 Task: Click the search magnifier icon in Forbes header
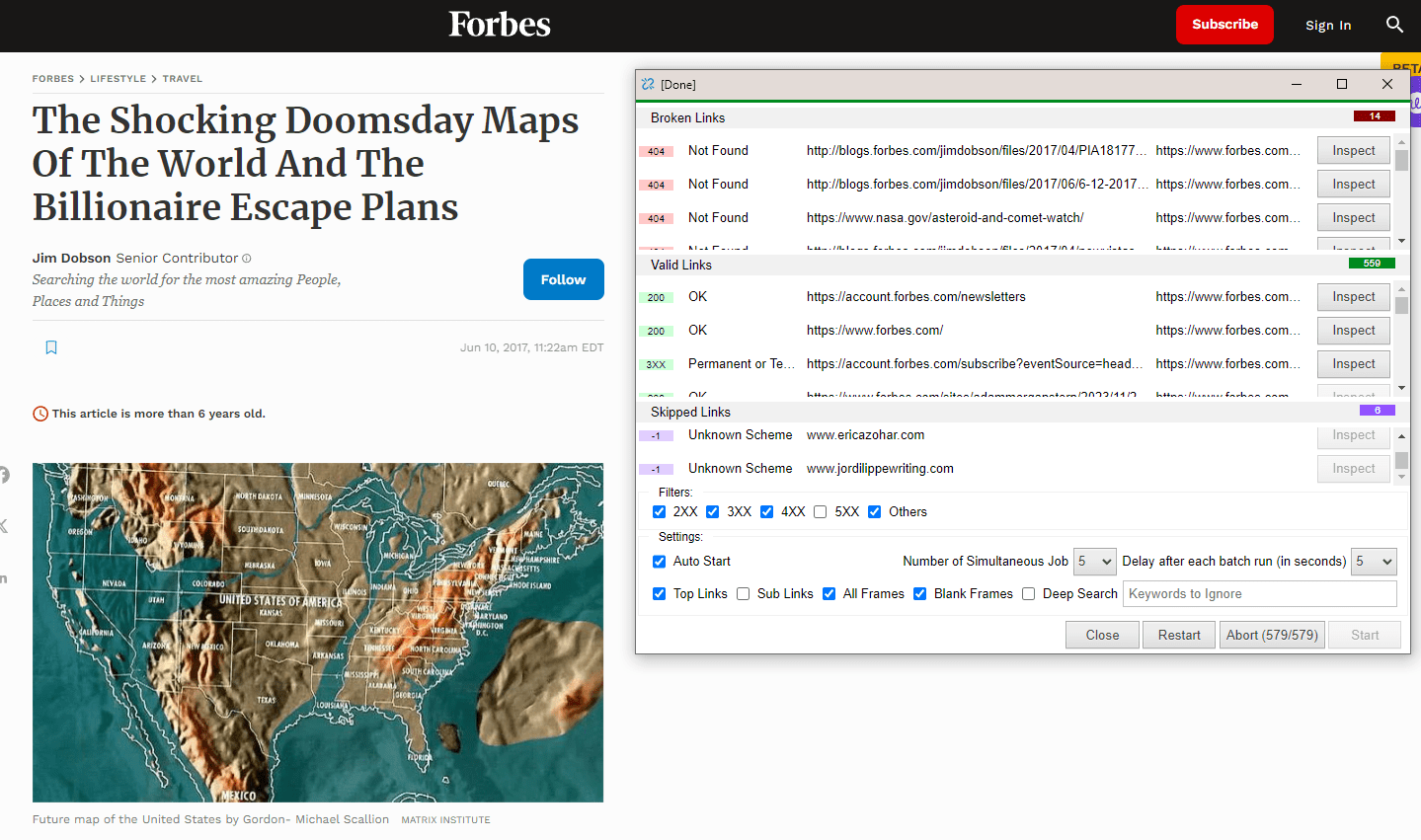tap(1393, 25)
